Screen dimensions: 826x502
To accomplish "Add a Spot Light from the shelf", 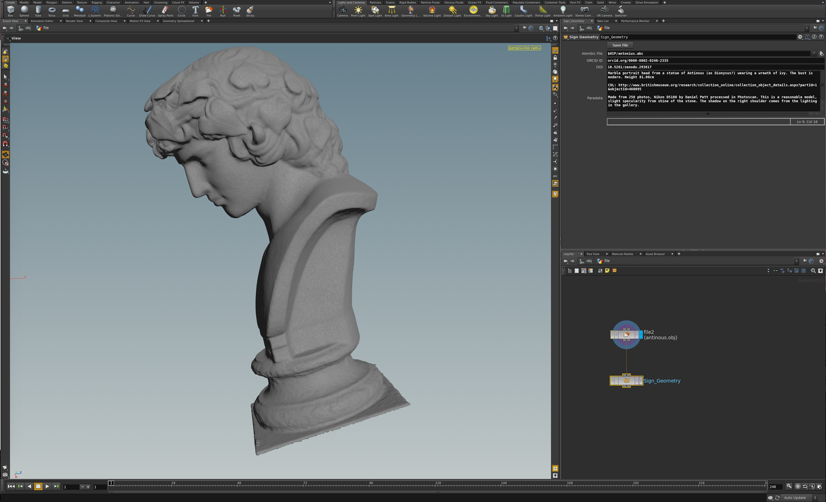I will coord(375,11).
